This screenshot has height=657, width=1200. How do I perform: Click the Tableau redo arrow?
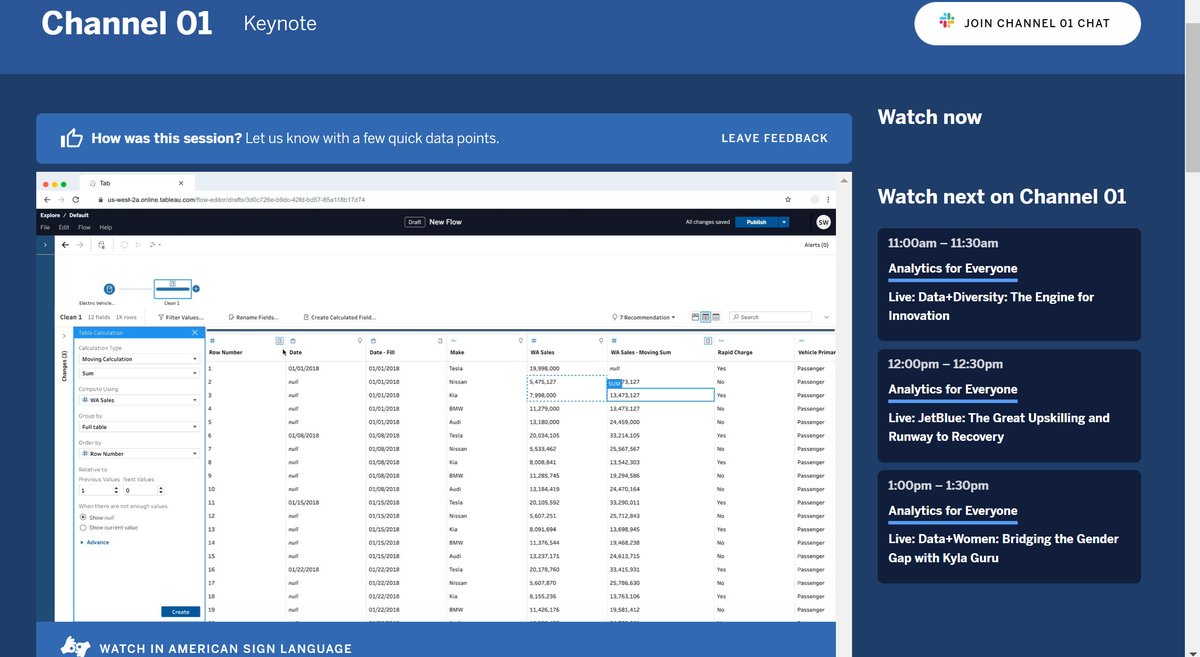click(82, 244)
